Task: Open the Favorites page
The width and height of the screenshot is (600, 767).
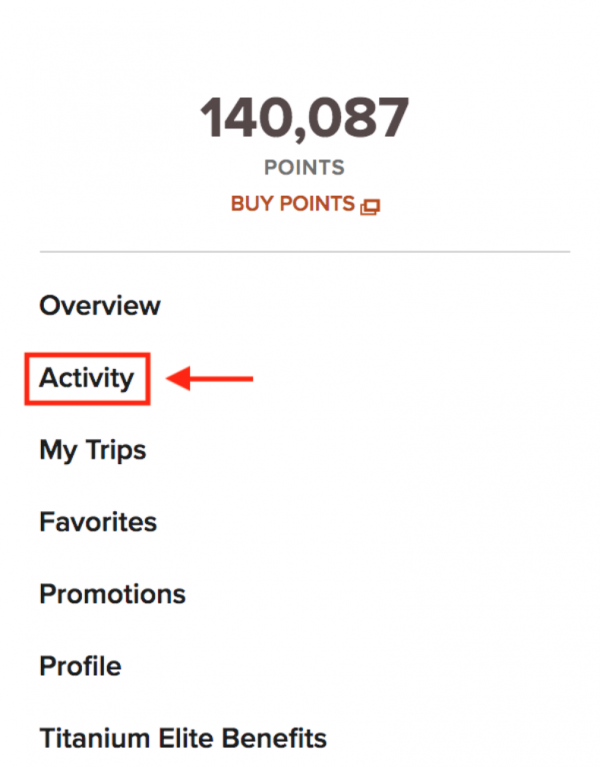Action: 98,522
